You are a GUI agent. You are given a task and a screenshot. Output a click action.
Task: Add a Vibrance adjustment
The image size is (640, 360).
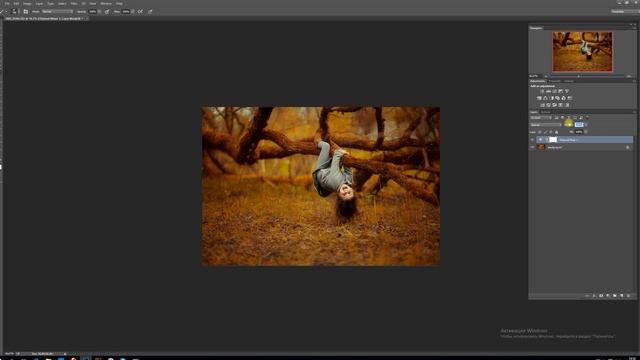tap(567, 91)
